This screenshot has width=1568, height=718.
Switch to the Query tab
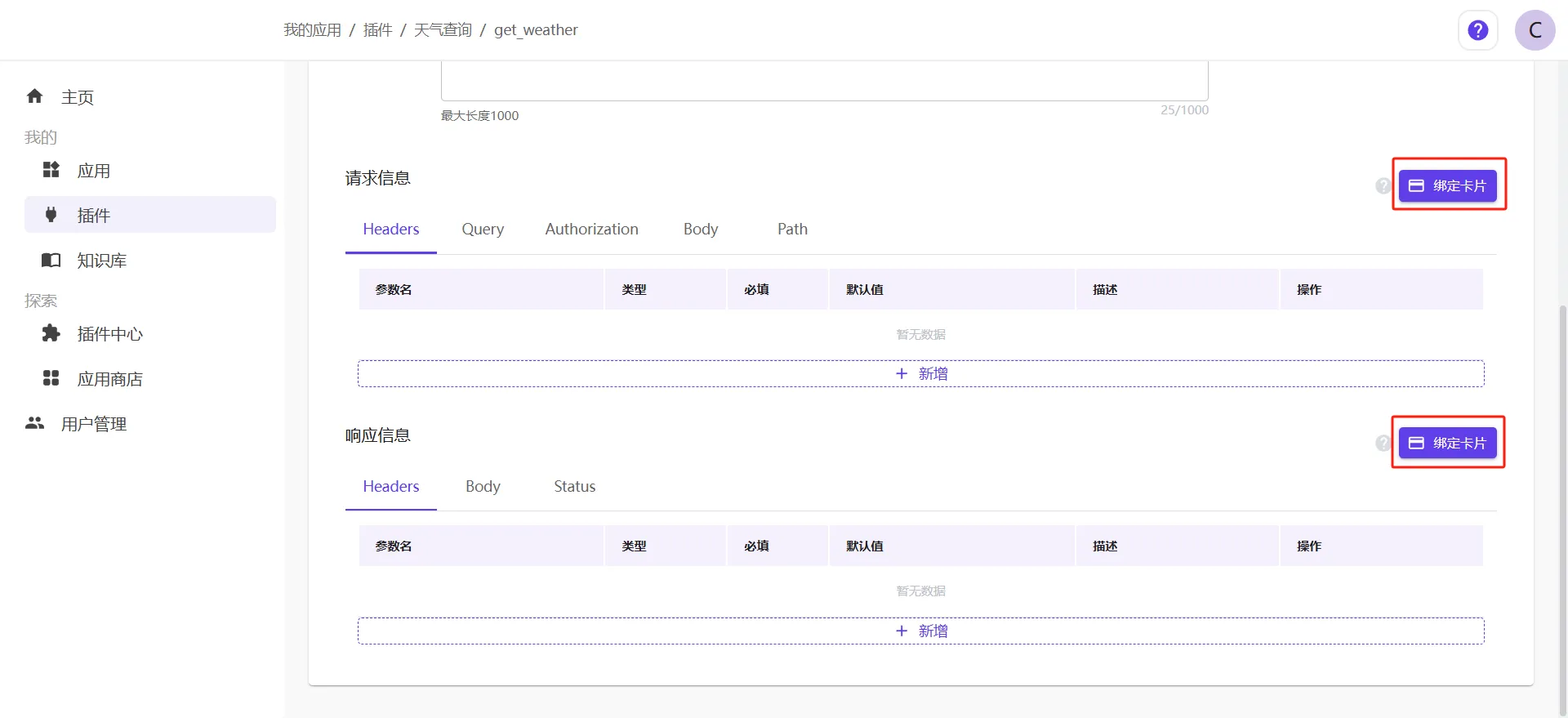coord(483,230)
